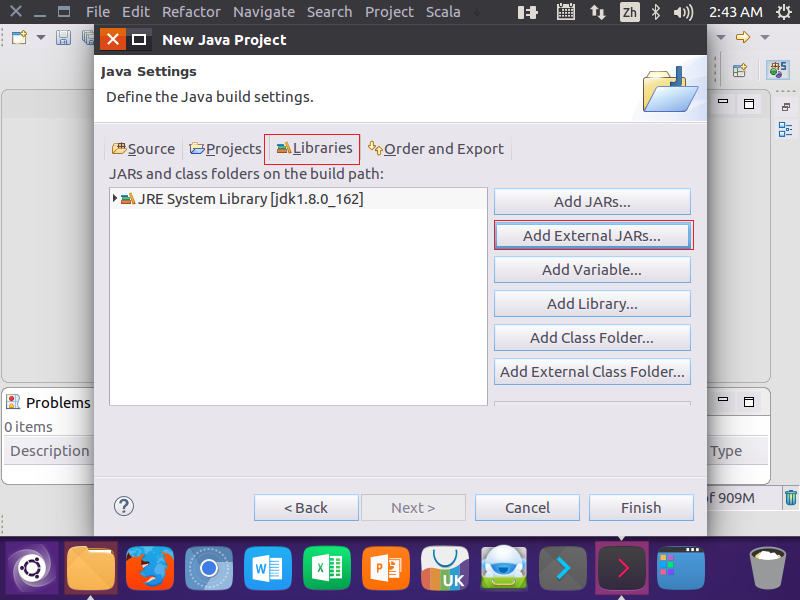Open the Navigate menu

pos(264,12)
